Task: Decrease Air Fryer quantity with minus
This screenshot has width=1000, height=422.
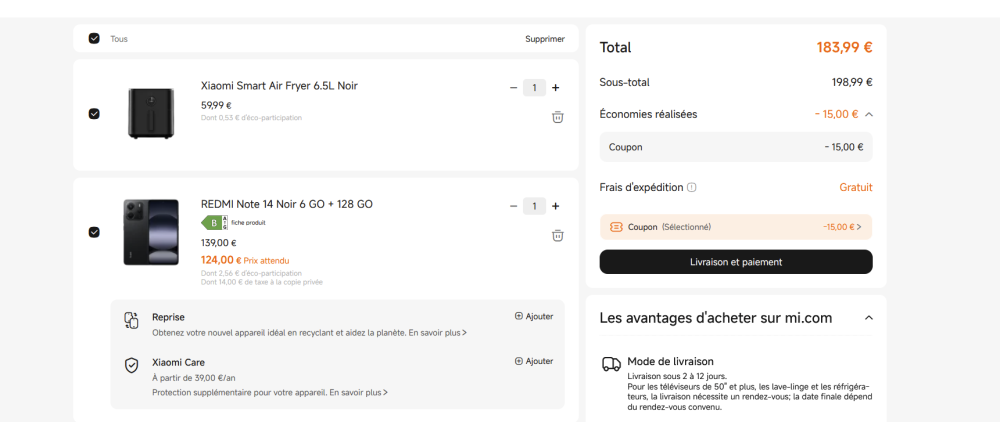Action: pos(513,88)
